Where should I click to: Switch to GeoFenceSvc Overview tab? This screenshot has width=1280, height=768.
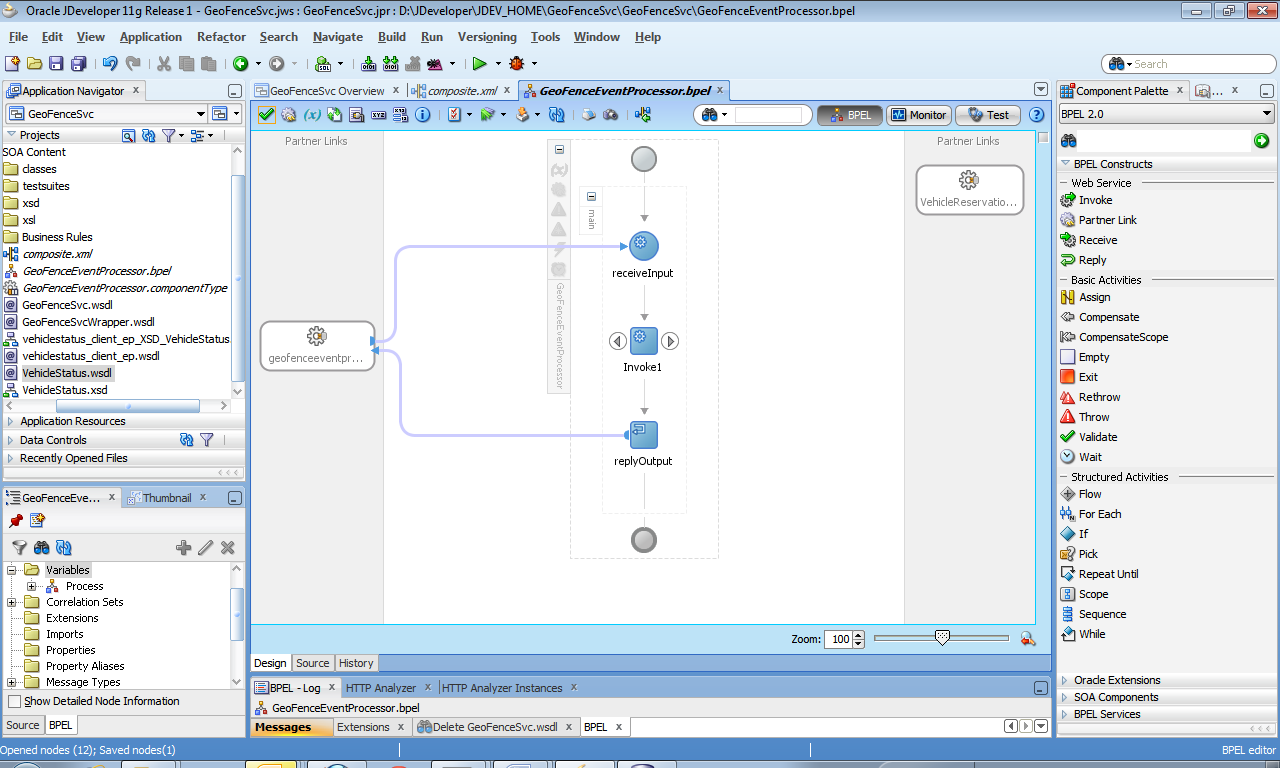327,91
